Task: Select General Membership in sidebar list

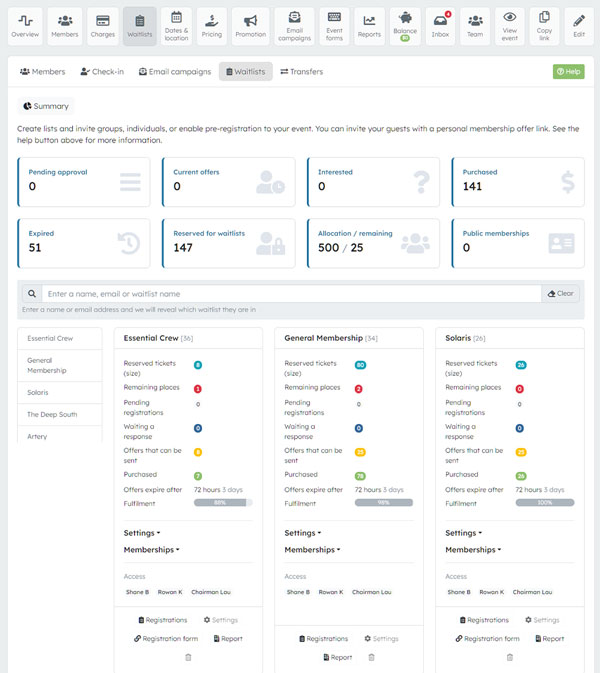Action: click(60, 365)
